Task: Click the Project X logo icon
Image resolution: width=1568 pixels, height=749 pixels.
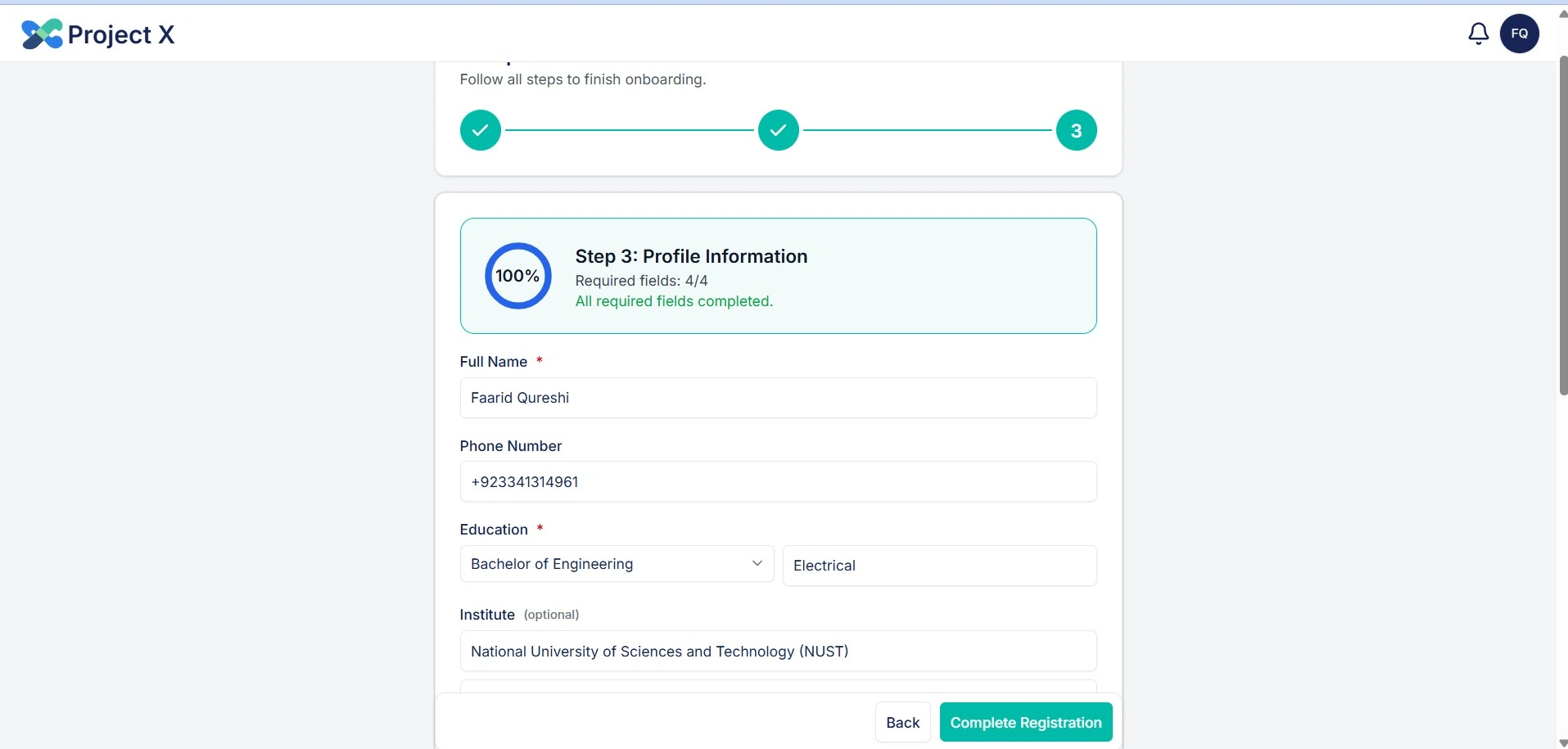Action: point(42,34)
